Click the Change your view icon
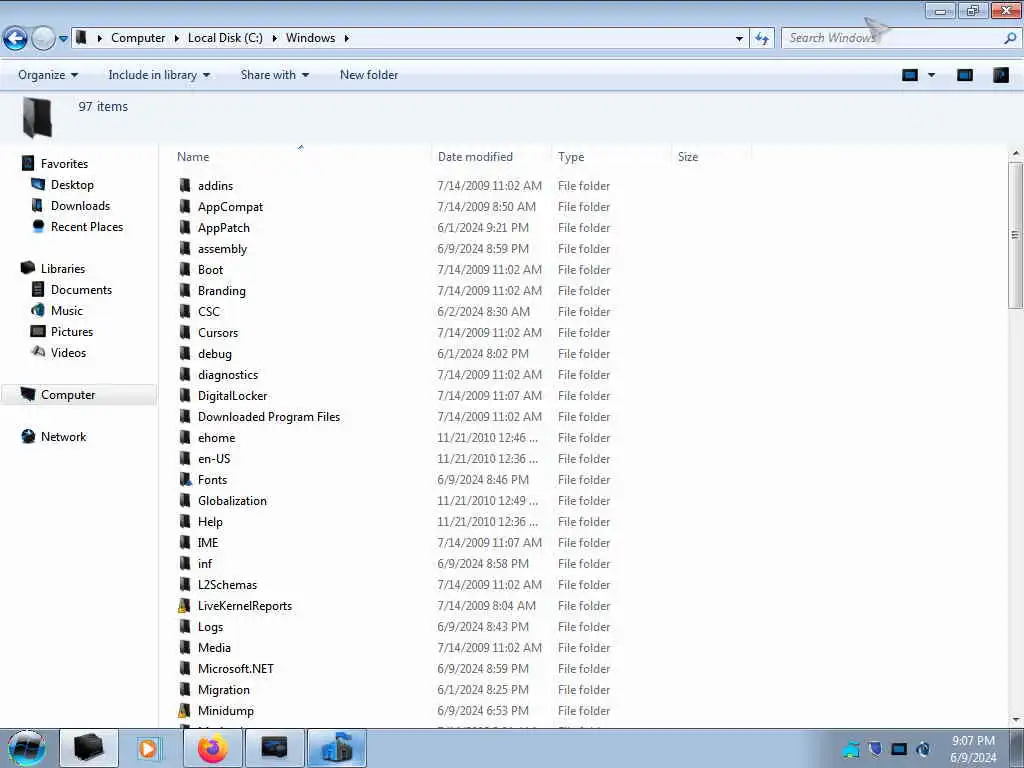This screenshot has width=1024, height=768. [910, 75]
